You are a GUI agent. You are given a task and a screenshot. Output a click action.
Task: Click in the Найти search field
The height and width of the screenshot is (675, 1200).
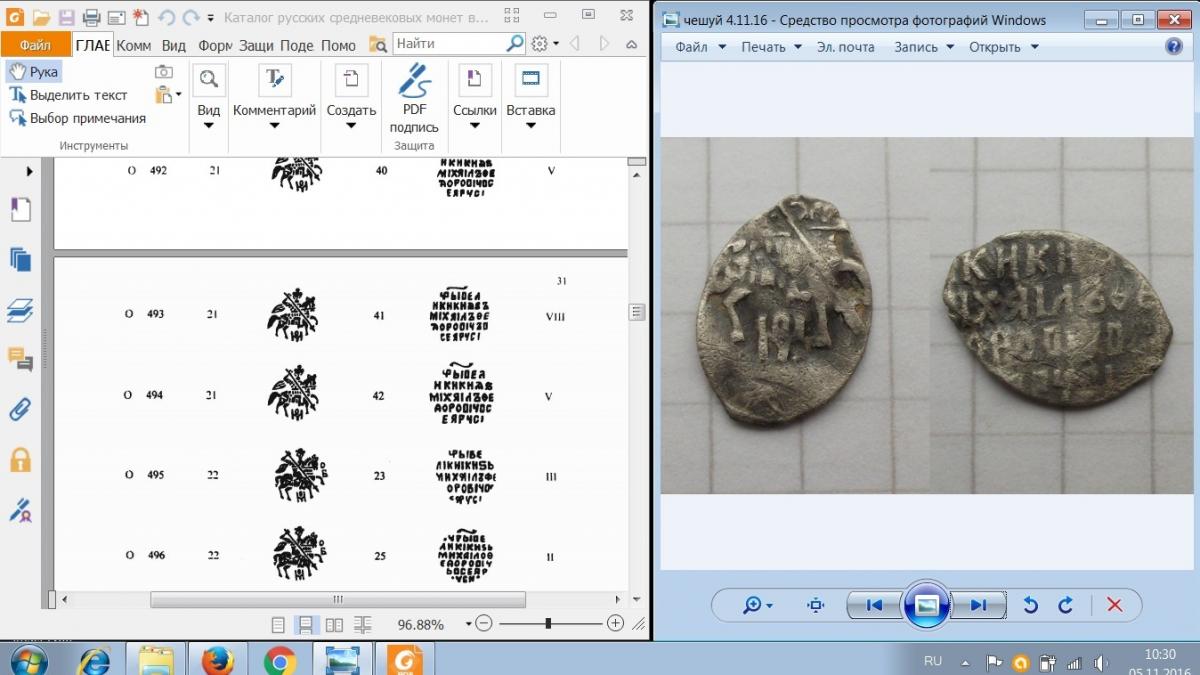tap(449, 44)
